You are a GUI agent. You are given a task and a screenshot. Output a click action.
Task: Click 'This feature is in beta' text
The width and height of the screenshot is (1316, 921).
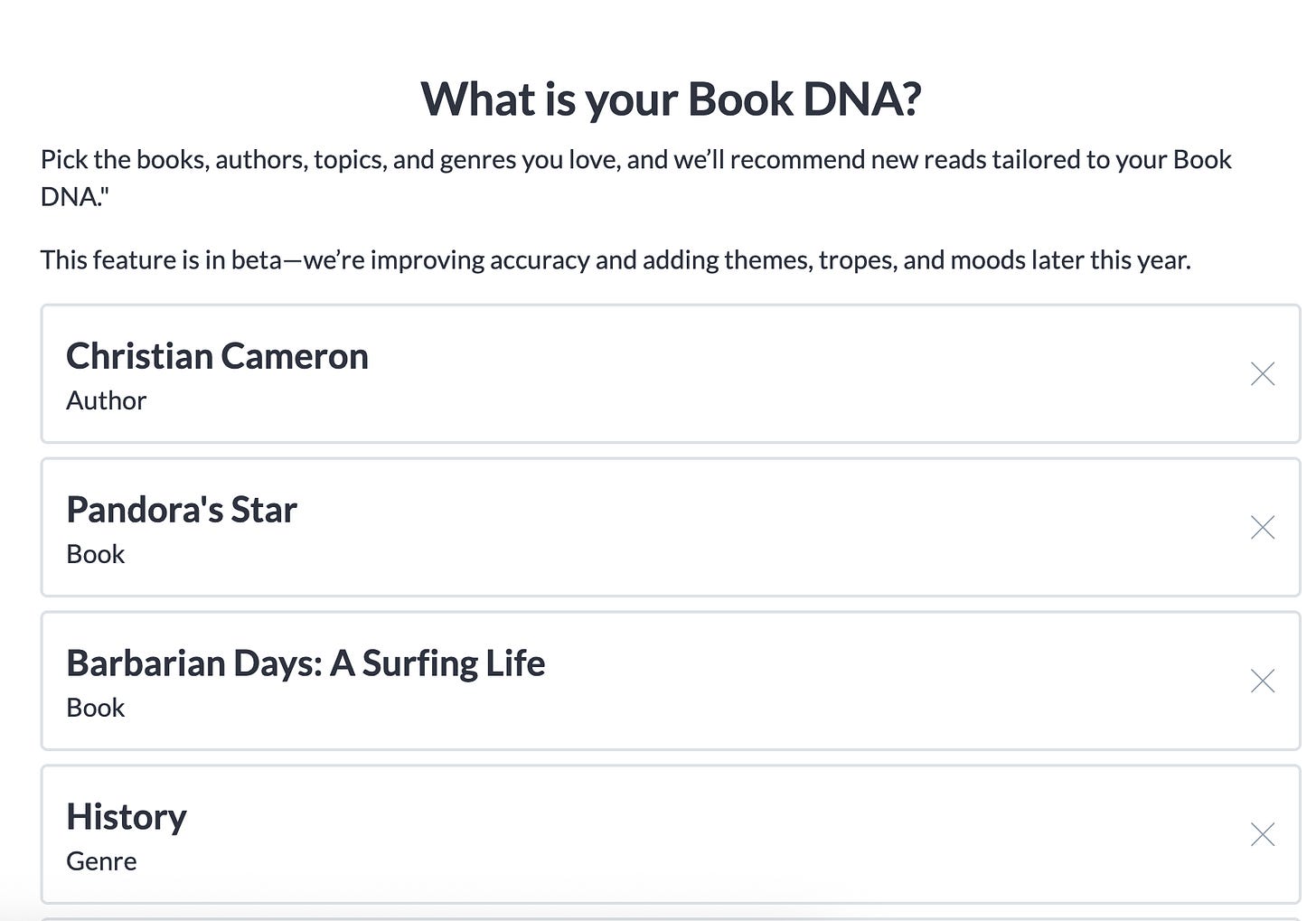tap(161, 260)
